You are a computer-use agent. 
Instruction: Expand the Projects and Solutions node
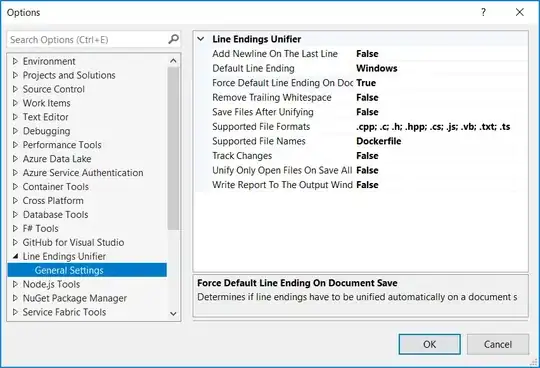15,75
